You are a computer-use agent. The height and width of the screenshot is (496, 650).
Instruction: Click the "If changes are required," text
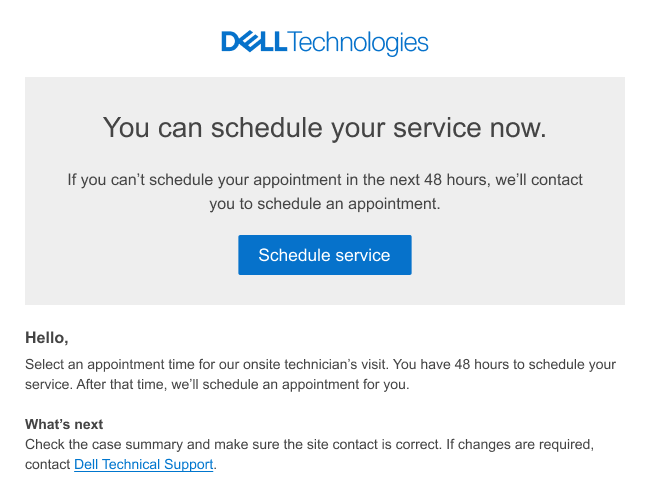(x=520, y=445)
